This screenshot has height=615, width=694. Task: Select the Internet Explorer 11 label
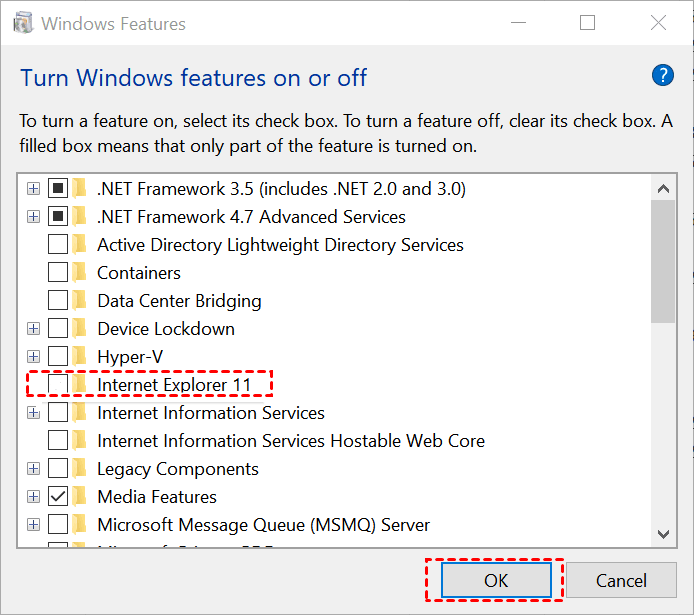point(174,385)
